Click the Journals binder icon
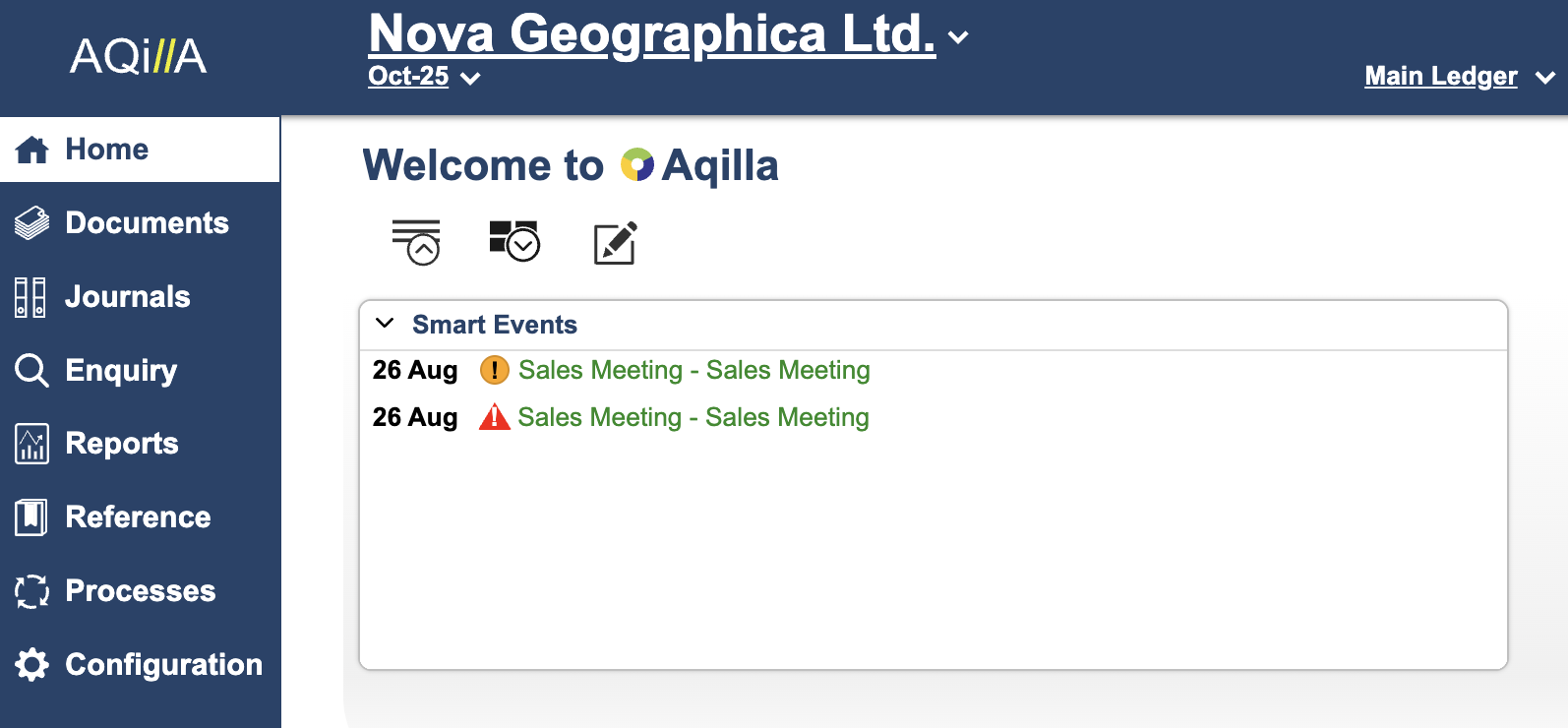This screenshot has height=728, width=1568. coord(30,297)
